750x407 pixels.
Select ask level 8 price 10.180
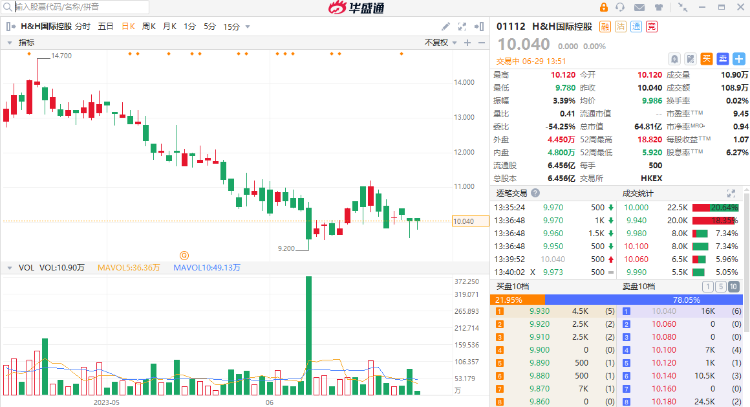coord(664,402)
